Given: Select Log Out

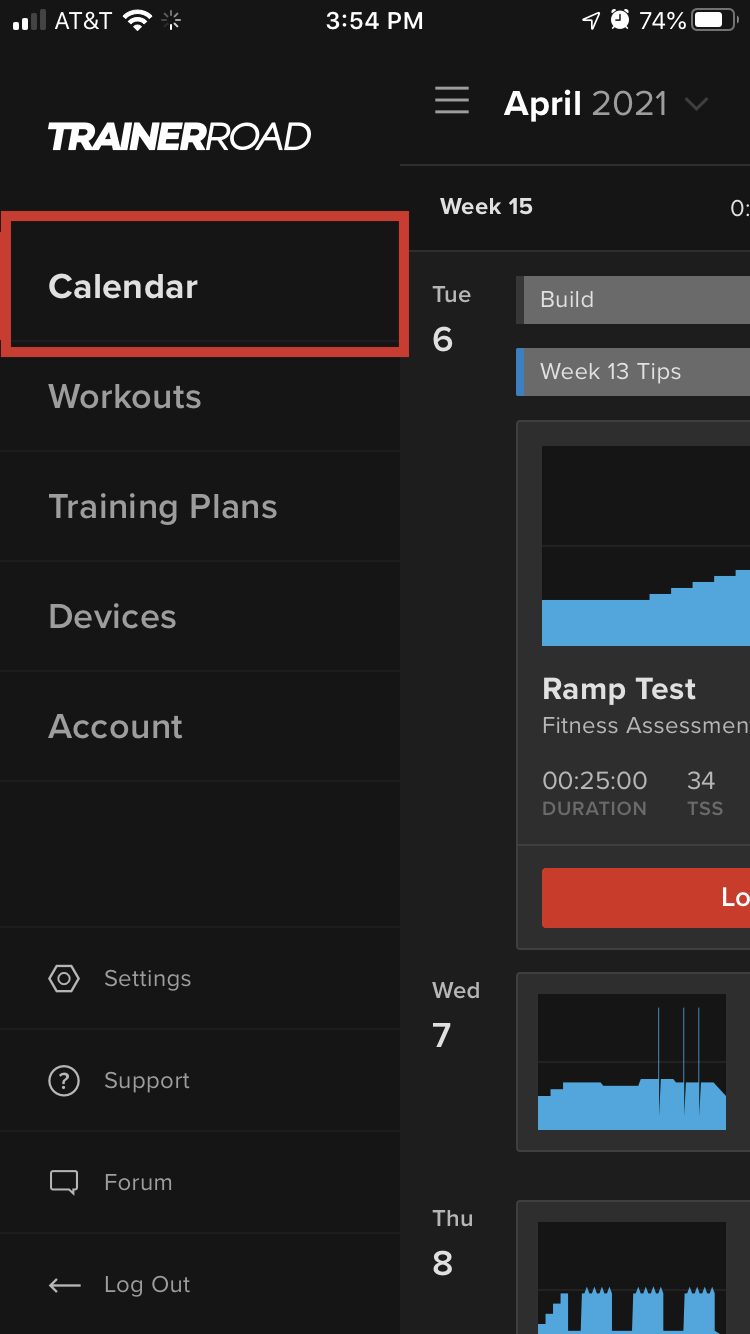Looking at the screenshot, I should click(x=147, y=1284).
